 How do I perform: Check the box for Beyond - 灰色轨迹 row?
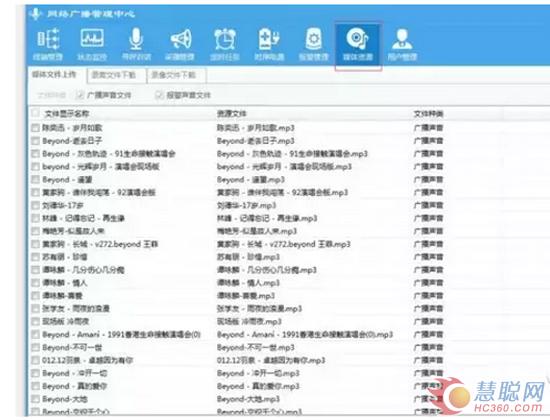35,154
